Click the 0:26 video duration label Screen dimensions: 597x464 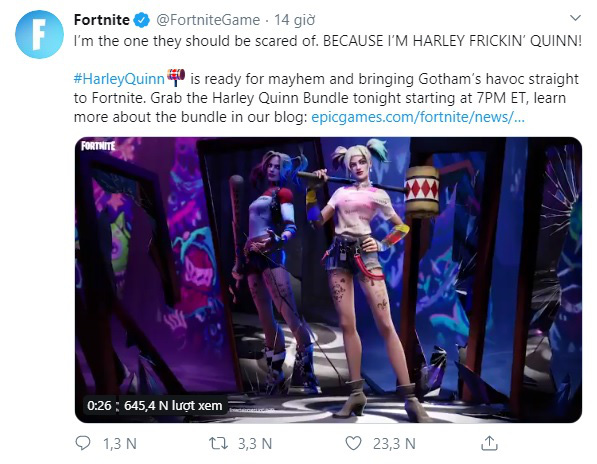pos(99,405)
